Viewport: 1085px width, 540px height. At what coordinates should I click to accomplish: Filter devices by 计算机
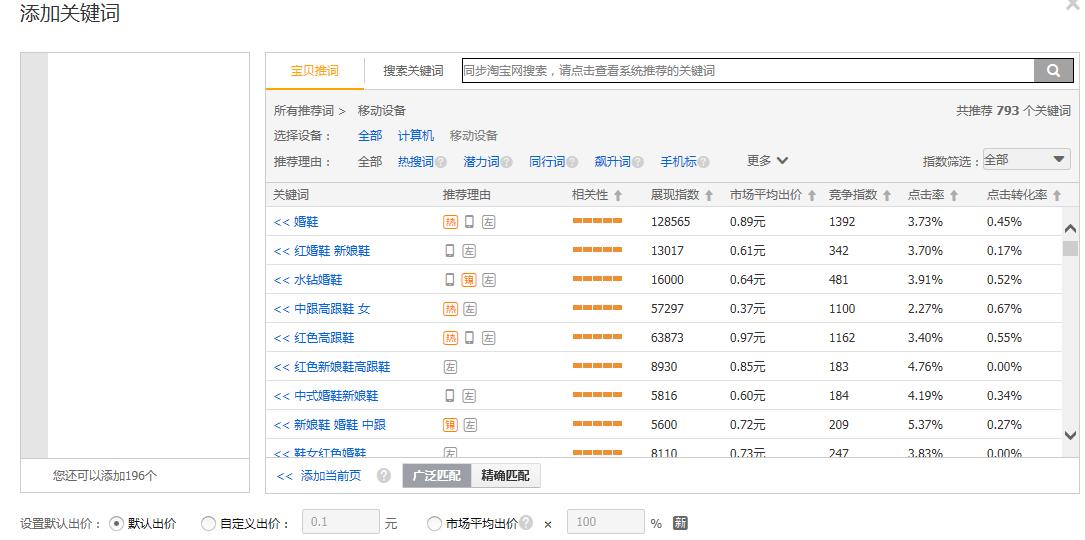pyautogui.click(x=416, y=136)
